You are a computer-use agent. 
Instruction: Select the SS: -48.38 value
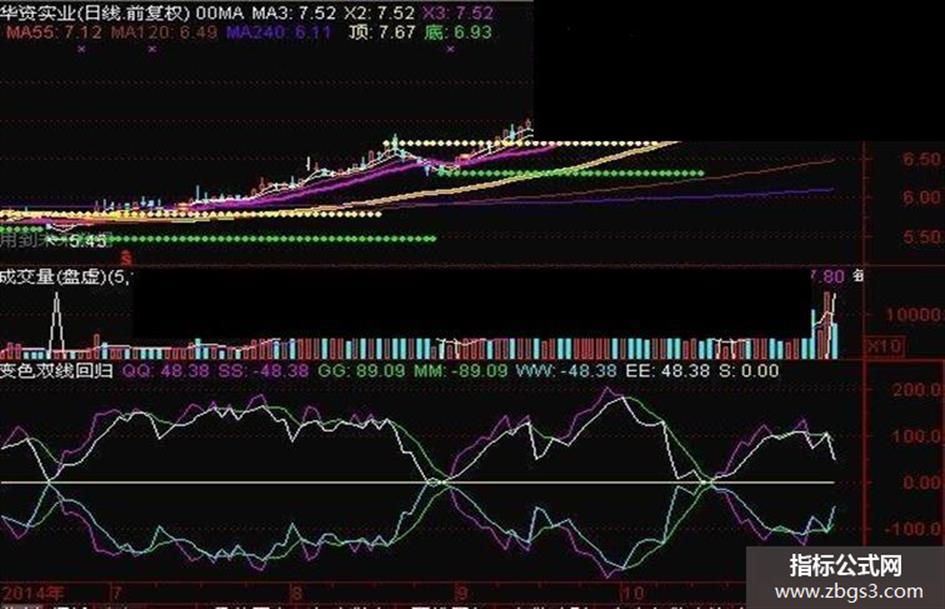click(x=263, y=371)
